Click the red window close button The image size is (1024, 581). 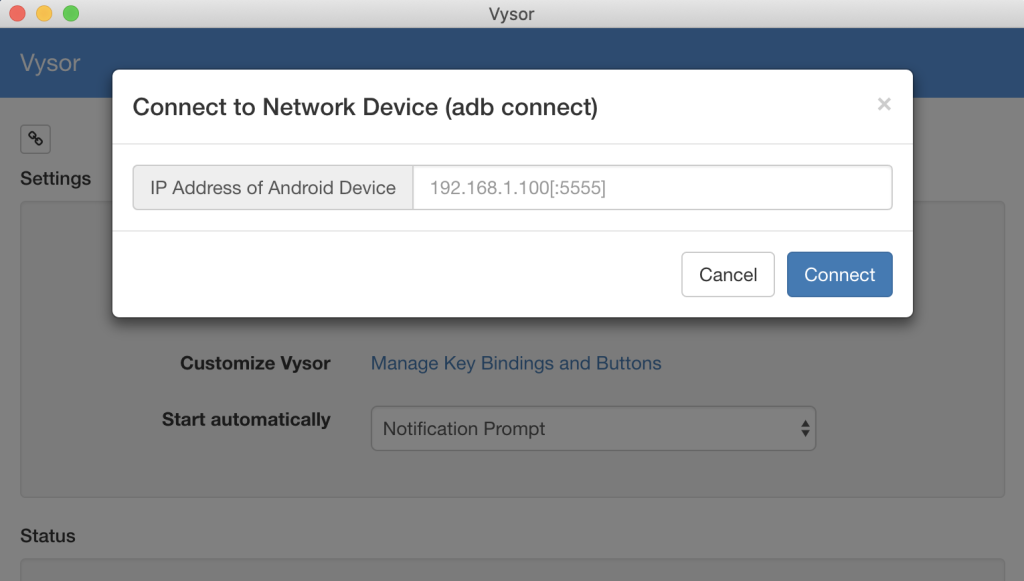(18, 13)
